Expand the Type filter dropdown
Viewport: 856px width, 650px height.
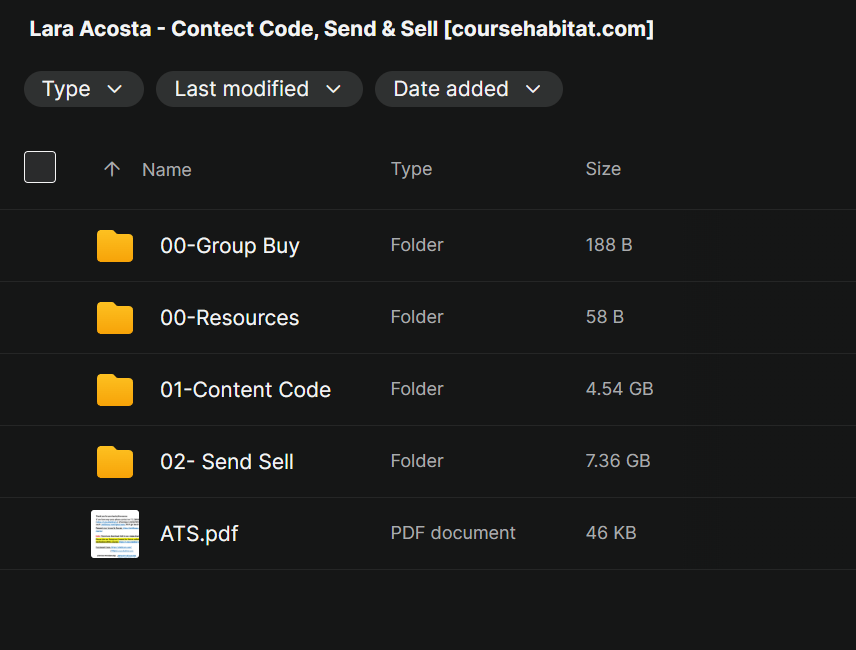(84, 89)
